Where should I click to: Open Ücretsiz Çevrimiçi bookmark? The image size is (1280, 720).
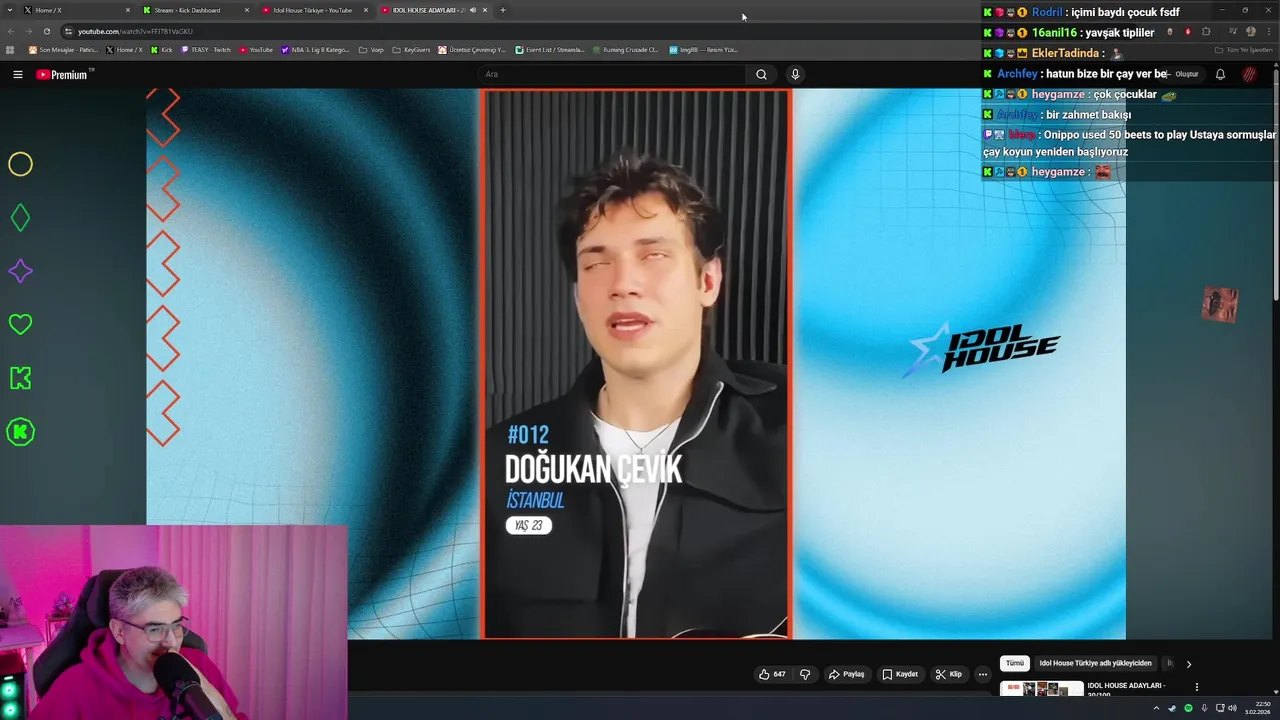[472, 49]
